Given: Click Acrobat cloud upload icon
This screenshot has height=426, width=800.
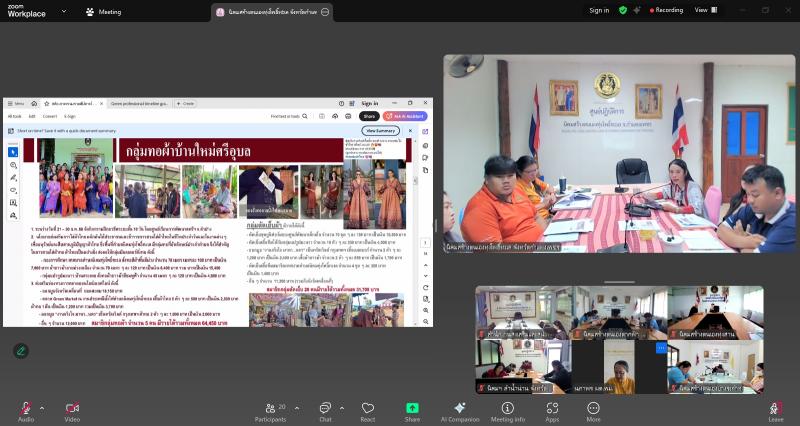Looking at the screenshot, I should point(335,116).
